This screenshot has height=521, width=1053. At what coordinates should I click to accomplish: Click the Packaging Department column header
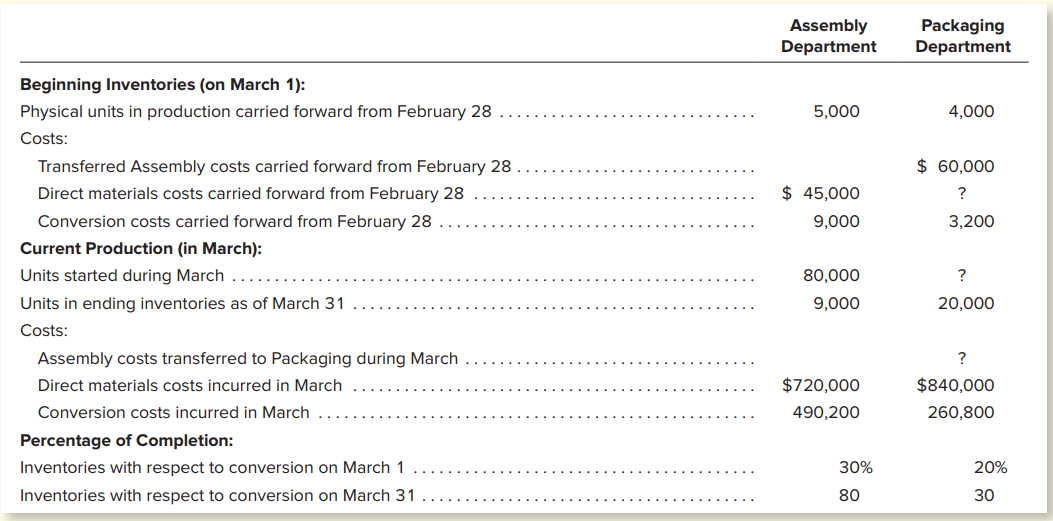point(962,36)
